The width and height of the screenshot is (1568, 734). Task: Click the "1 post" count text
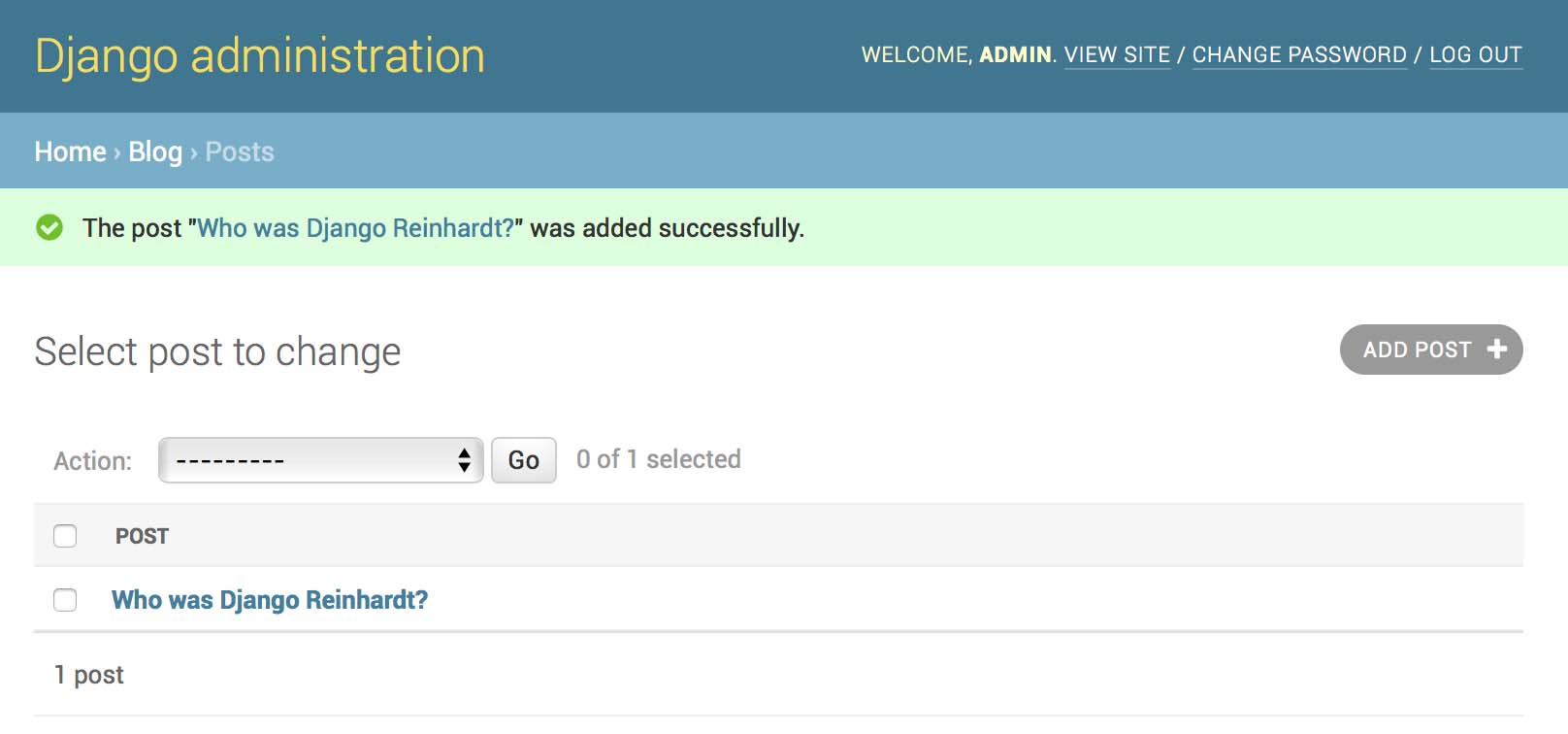click(89, 675)
